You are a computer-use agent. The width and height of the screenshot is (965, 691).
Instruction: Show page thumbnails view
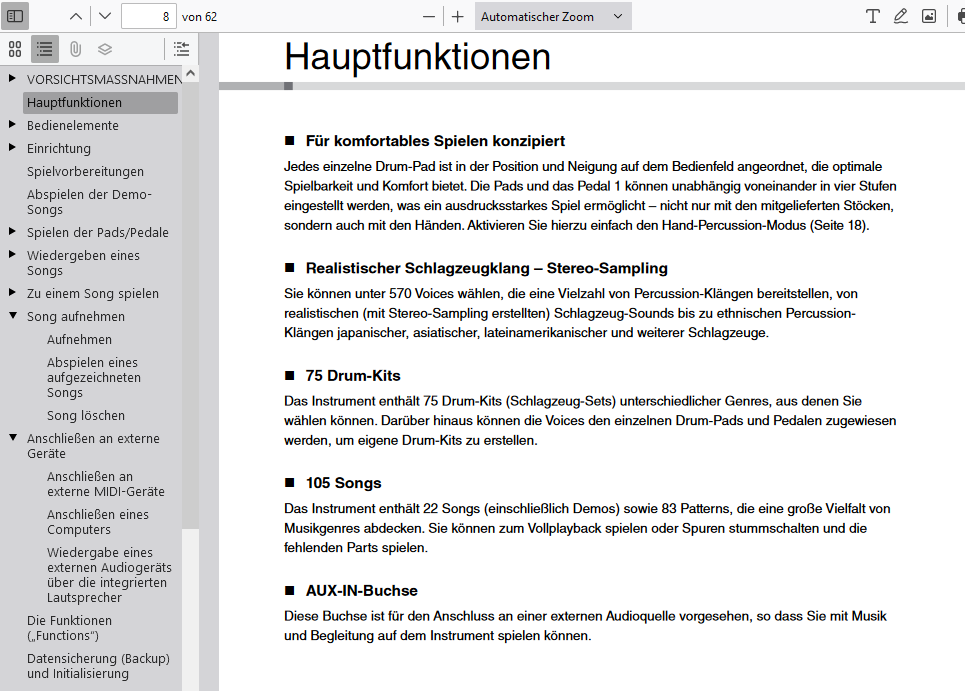tap(15, 49)
